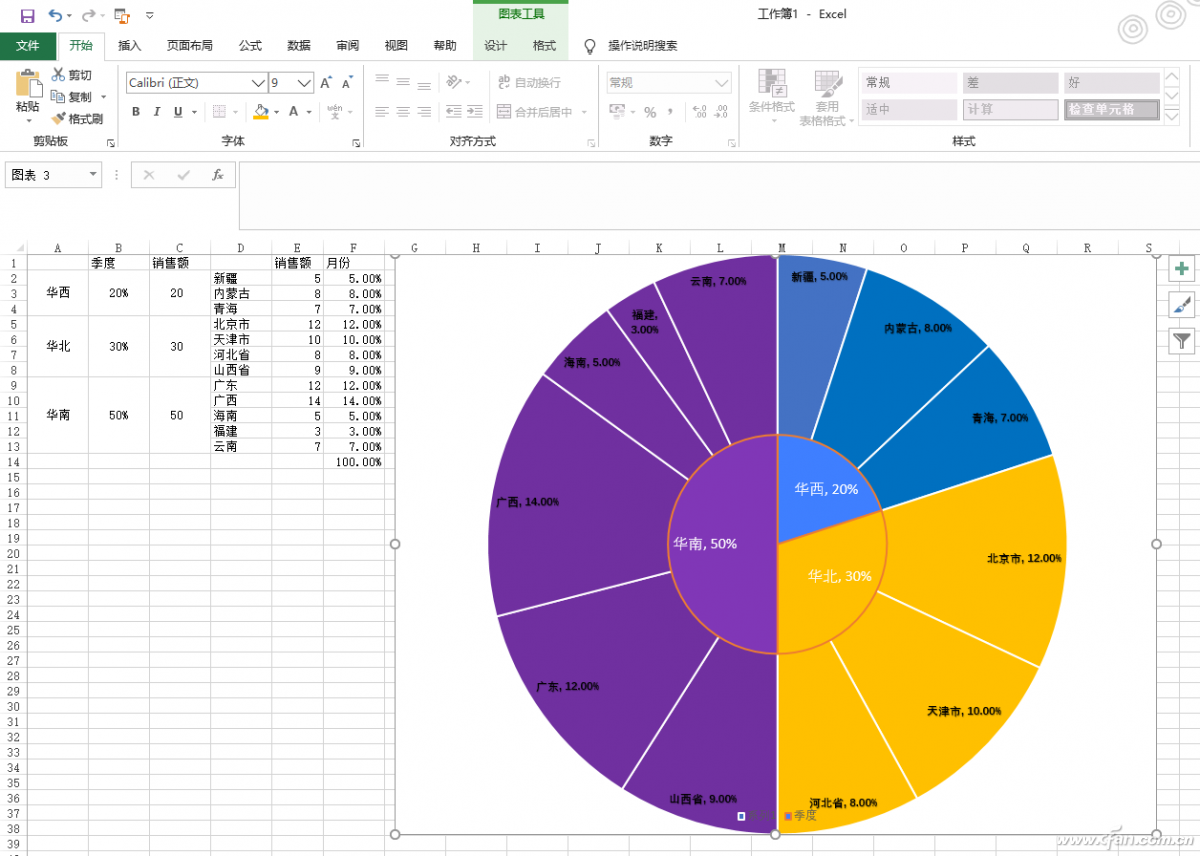This screenshot has width=1200, height=856.
Task: Click the Insert Function fx icon
Action: click(x=218, y=175)
